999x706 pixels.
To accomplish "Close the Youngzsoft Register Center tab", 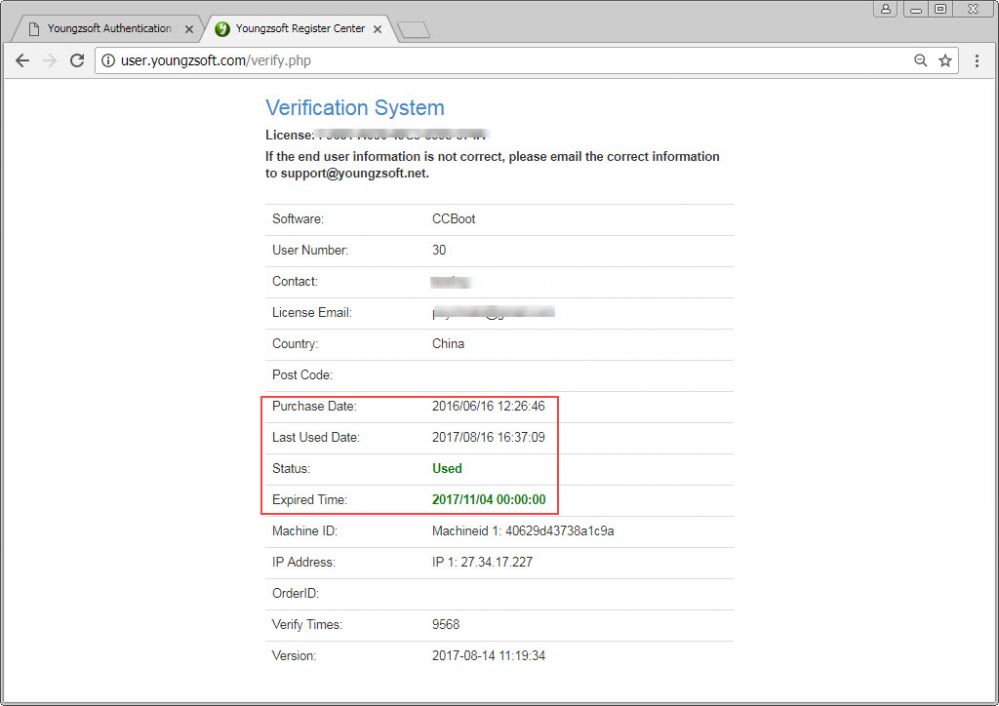I will (x=377, y=29).
